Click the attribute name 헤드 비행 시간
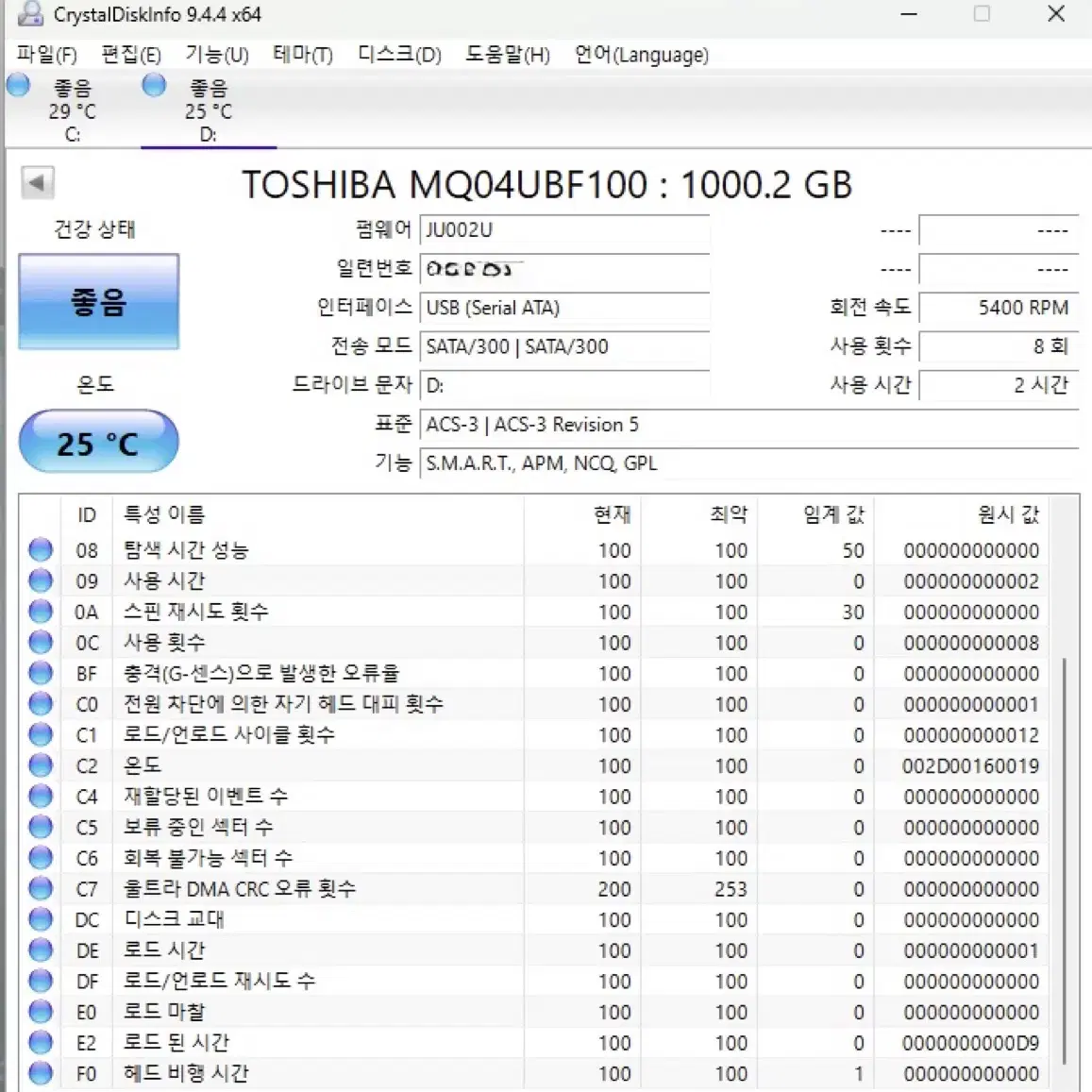This screenshot has width=1092, height=1092. [186, 1073]
